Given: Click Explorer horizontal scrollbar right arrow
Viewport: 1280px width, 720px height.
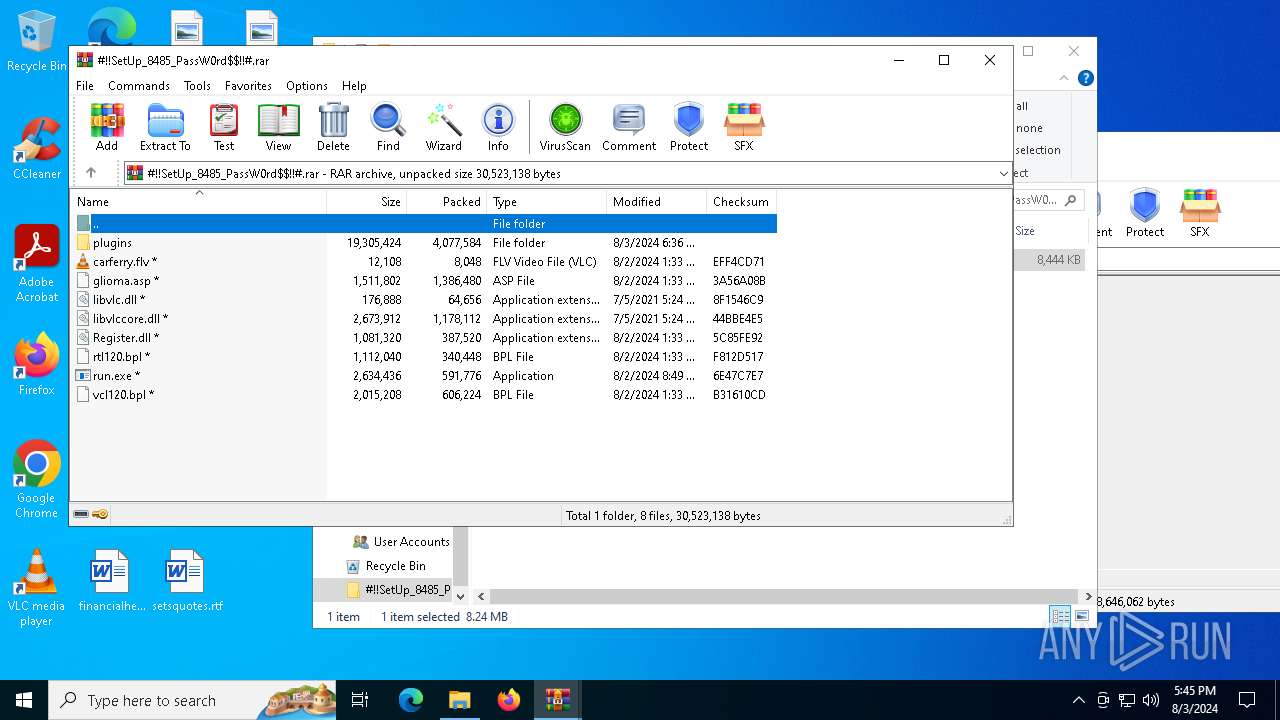Looking at the screenshot, I should (1088, 596).
